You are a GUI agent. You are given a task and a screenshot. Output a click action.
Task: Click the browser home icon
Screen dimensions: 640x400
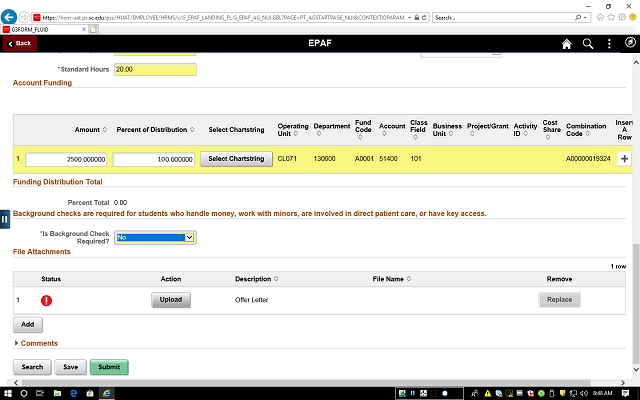tap(600, 17)
